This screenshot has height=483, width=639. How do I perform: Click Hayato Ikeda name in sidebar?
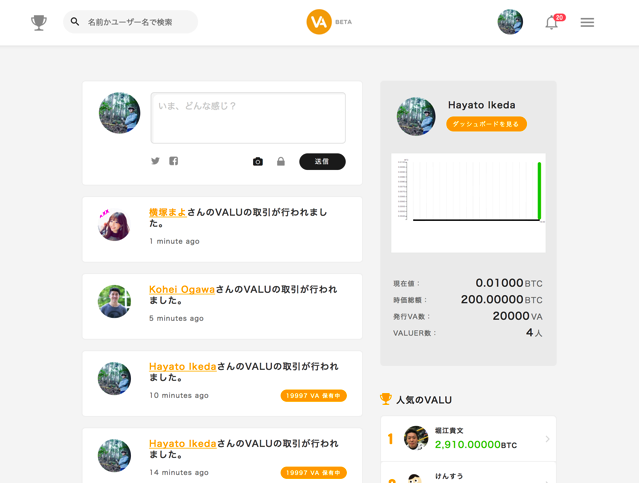[x=481, y=105]
